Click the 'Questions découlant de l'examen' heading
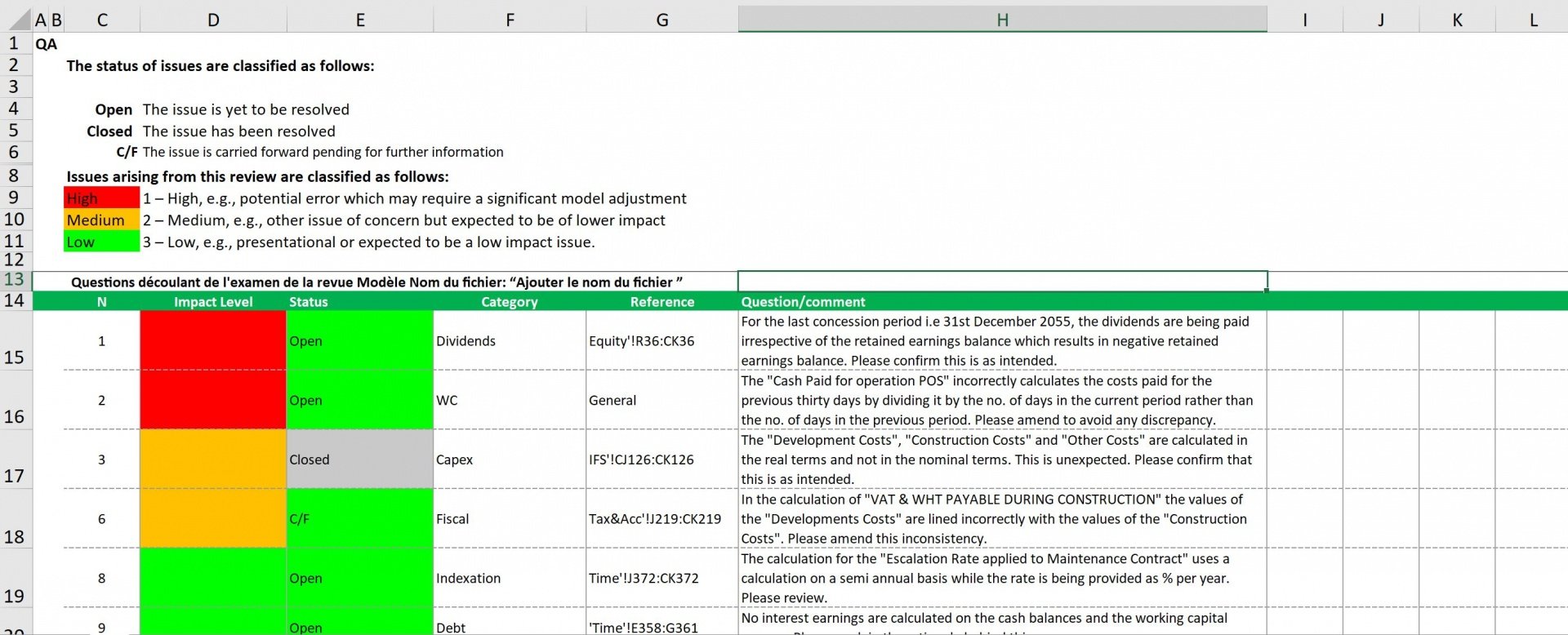The height and width of the screenshot is (635, 1568). 376,282
